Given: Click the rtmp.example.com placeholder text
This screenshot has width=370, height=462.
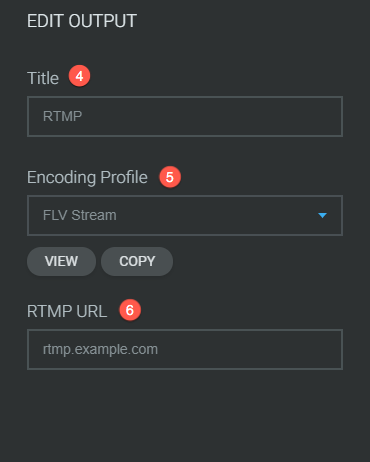Looking at the screenshot, I should tap(100, 350).
